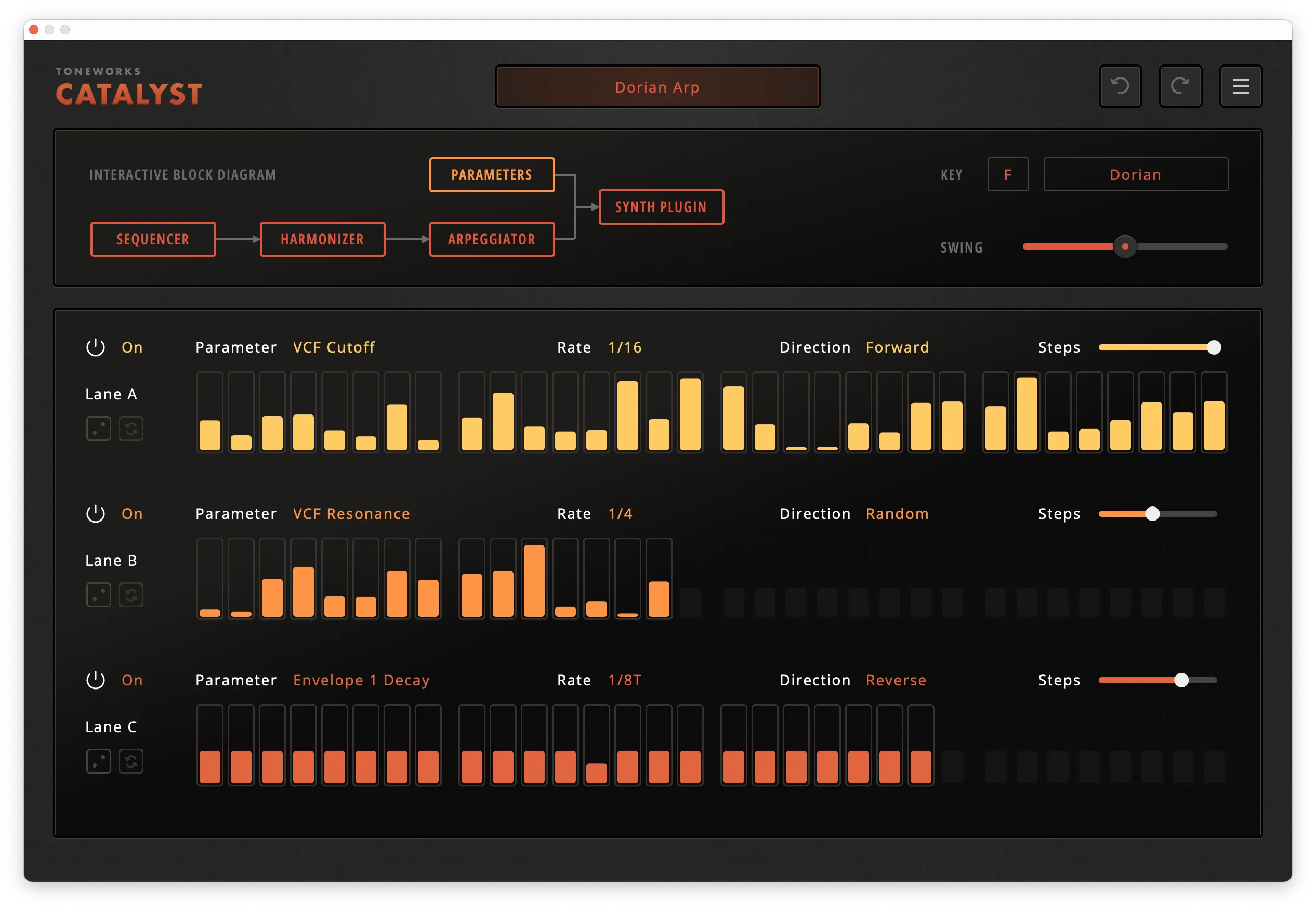Open the Dorian Arp preset name
Image resolution: width=1316 pixels, height=910 pixels.
(657, 87)
